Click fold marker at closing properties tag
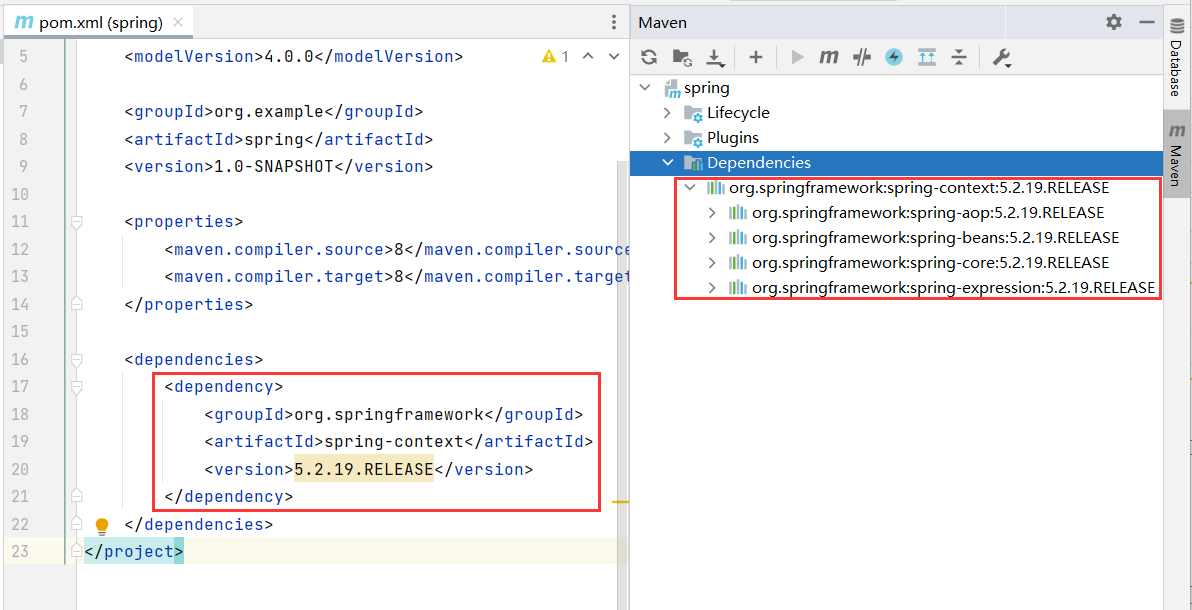The width and height of the screenshot is (1192, 610). tap(76, 304)
